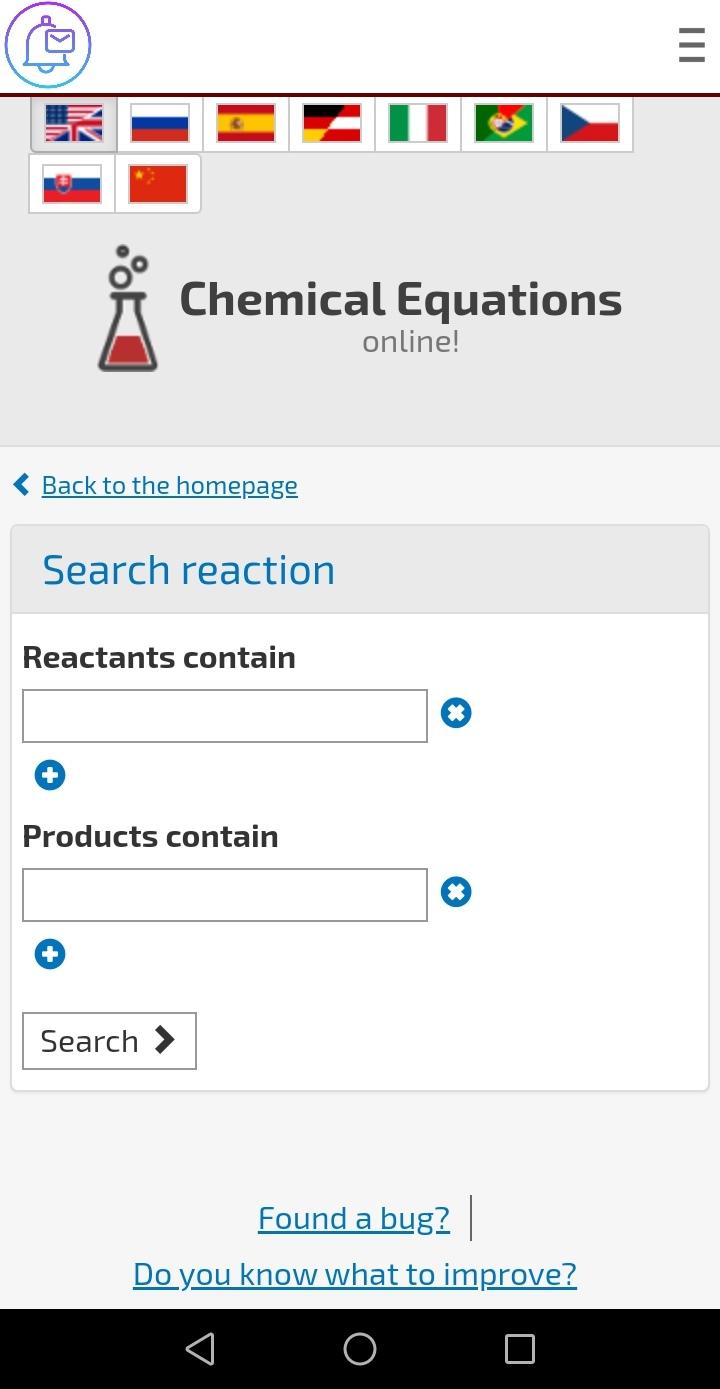
Task: Focus the Reactants contain input field
Action: (225, 716)
